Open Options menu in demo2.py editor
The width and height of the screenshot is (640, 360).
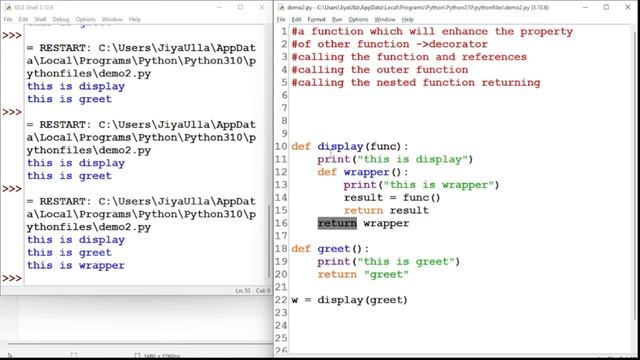(358, 19)
